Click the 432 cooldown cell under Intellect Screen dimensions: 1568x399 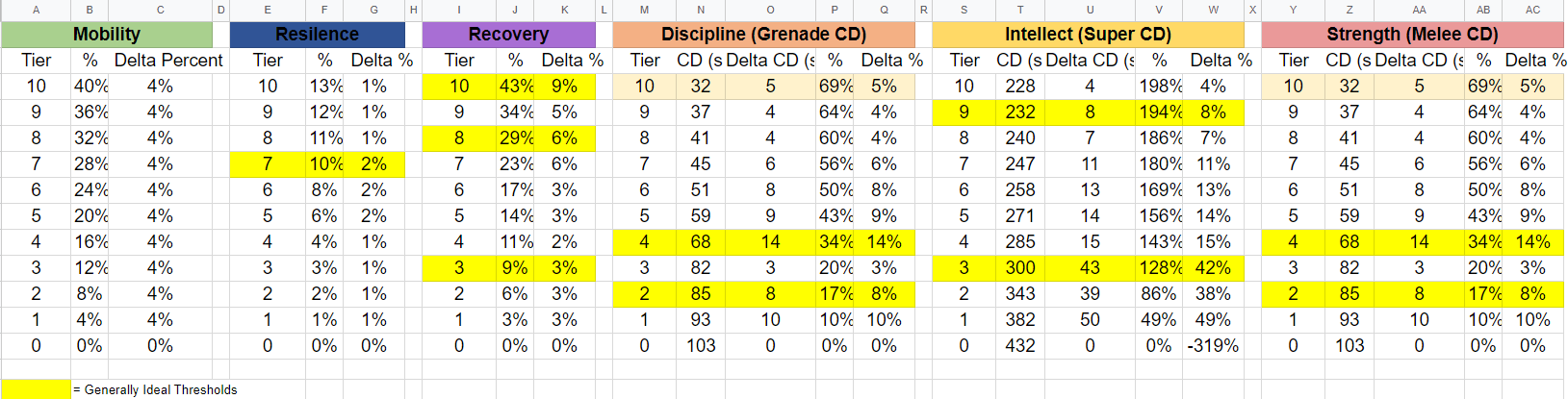1020,346
